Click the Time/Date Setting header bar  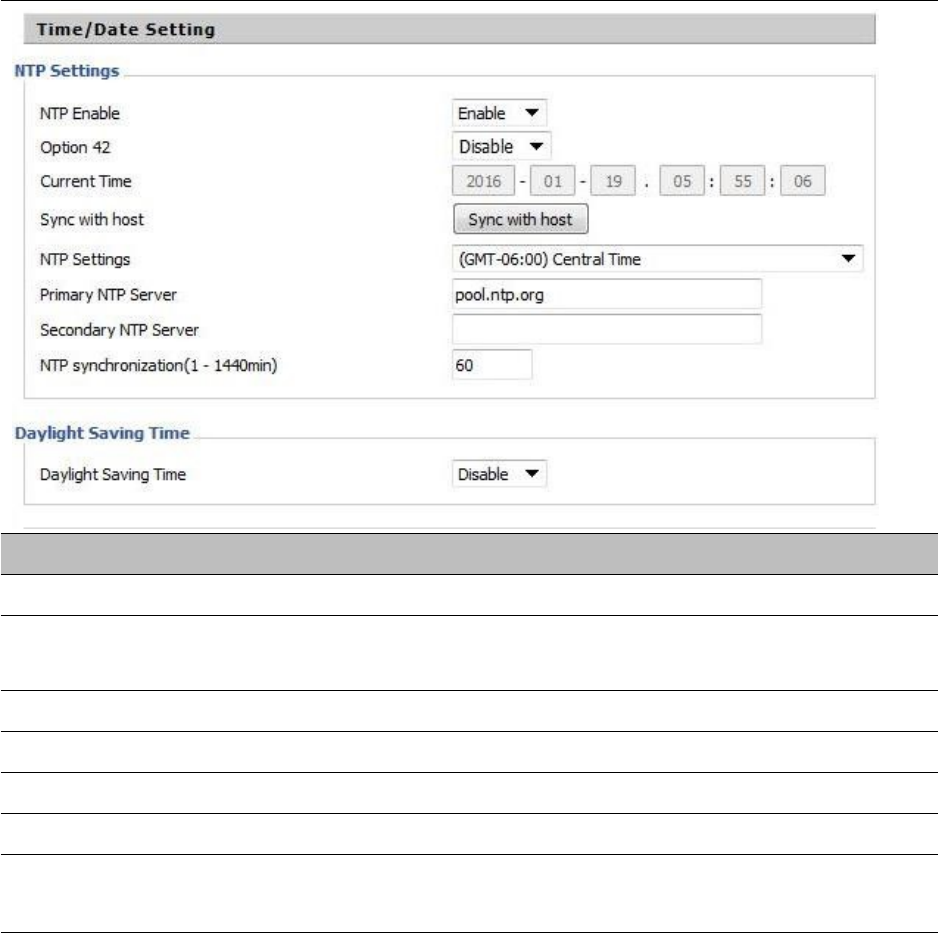[x=449, y=29]
